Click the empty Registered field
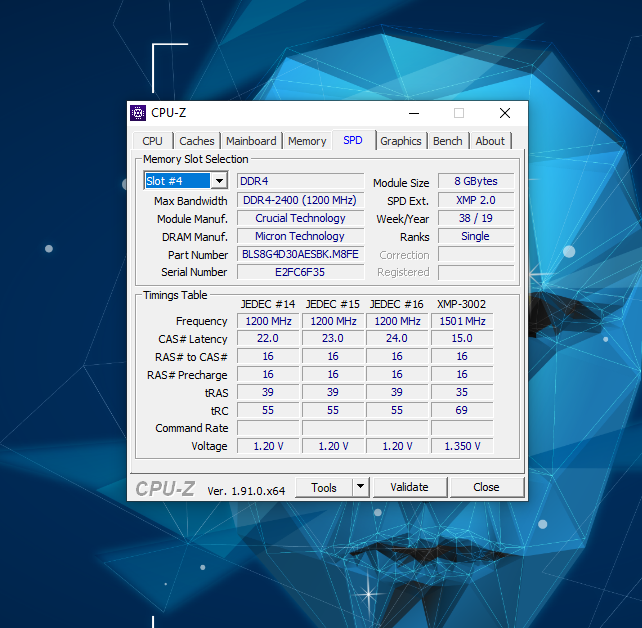Viewport: 642px width, 628px height. (x=476, y=272)
